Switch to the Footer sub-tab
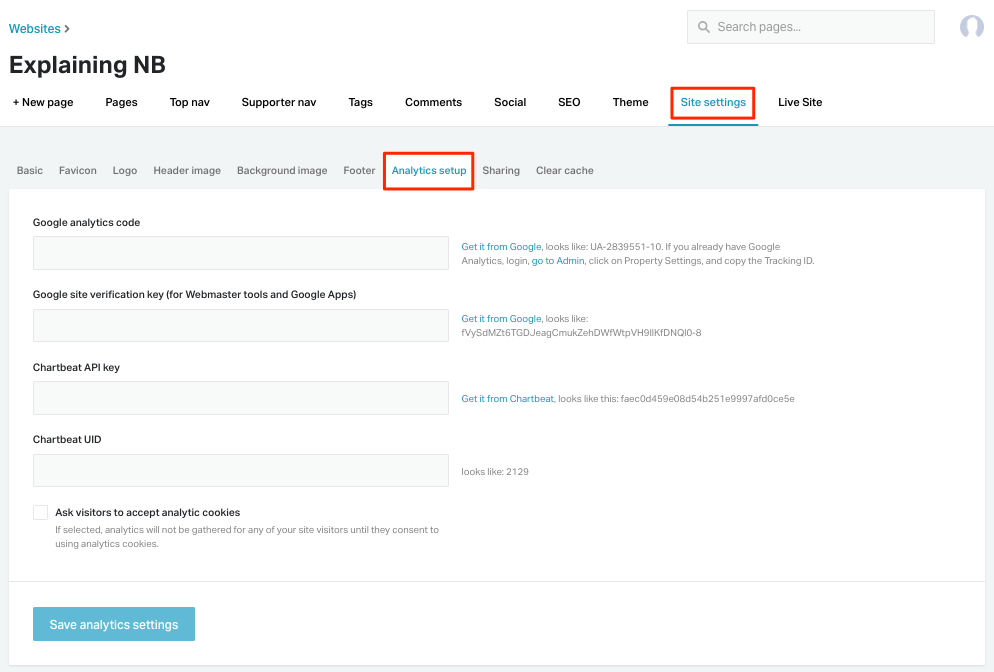The height and width of the screenshot is (672, 994). coord(359,170)
